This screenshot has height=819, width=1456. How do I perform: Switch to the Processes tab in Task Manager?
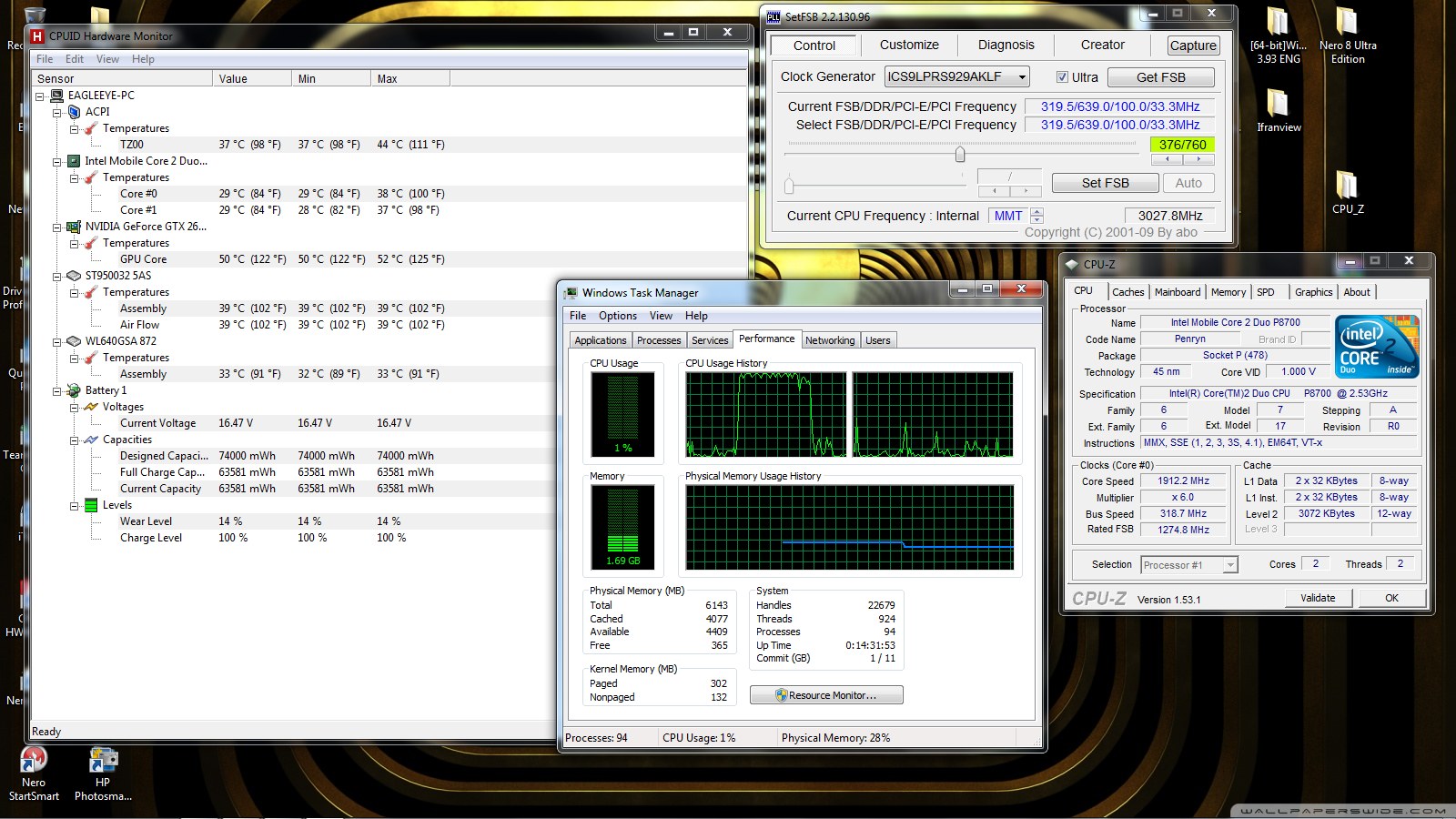(x=659, y=340)
